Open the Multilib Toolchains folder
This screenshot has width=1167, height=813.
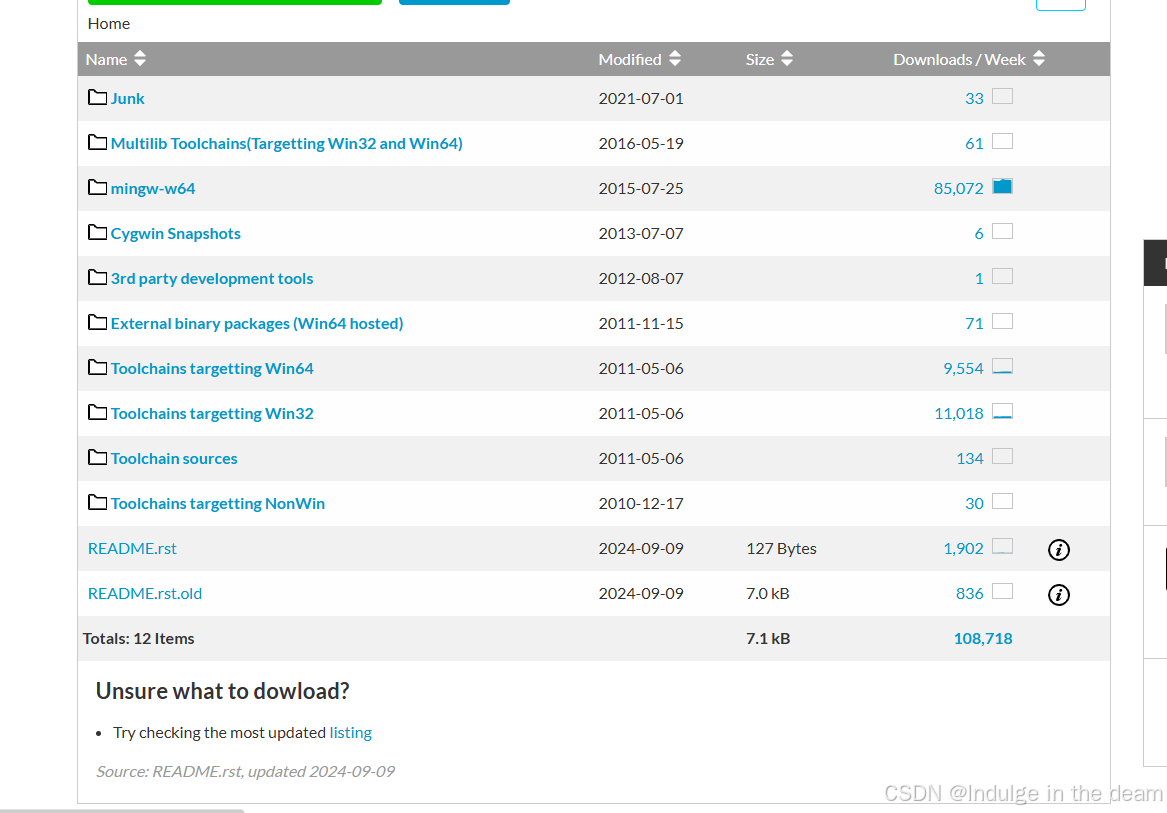click(x=286, y=143)
